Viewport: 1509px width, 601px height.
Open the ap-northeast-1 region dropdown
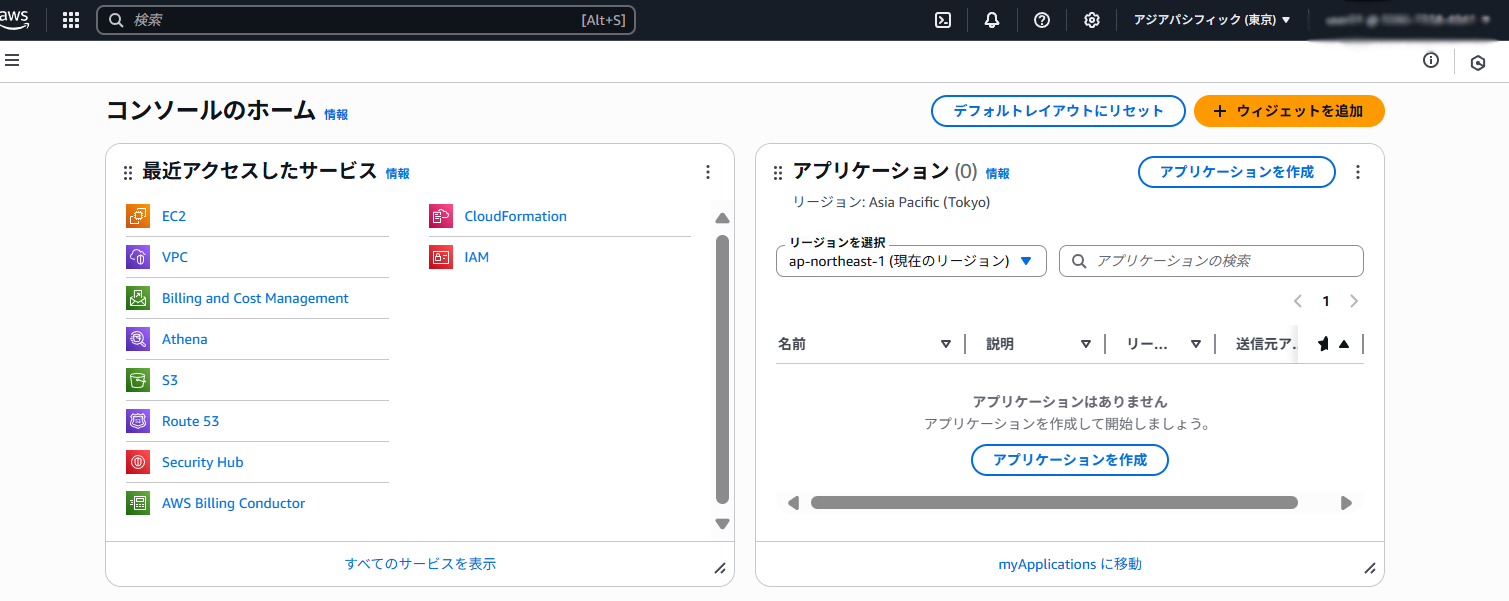click(910, 261)
